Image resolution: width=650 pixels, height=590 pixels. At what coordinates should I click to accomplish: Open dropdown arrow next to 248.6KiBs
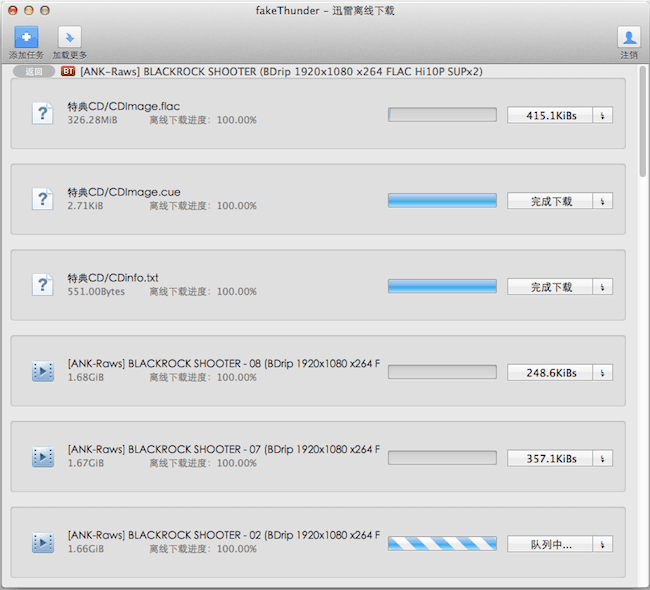click(603, 373)
